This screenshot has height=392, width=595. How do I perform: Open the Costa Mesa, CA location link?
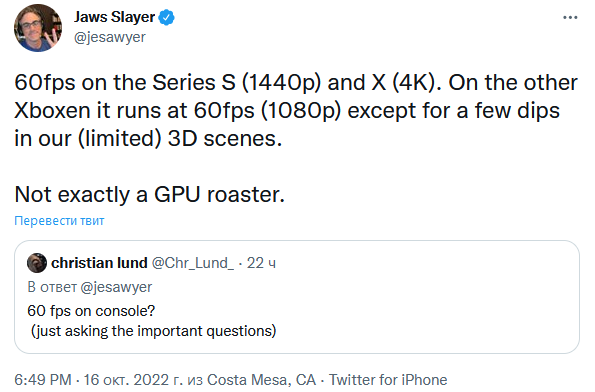tap(261, 380)
